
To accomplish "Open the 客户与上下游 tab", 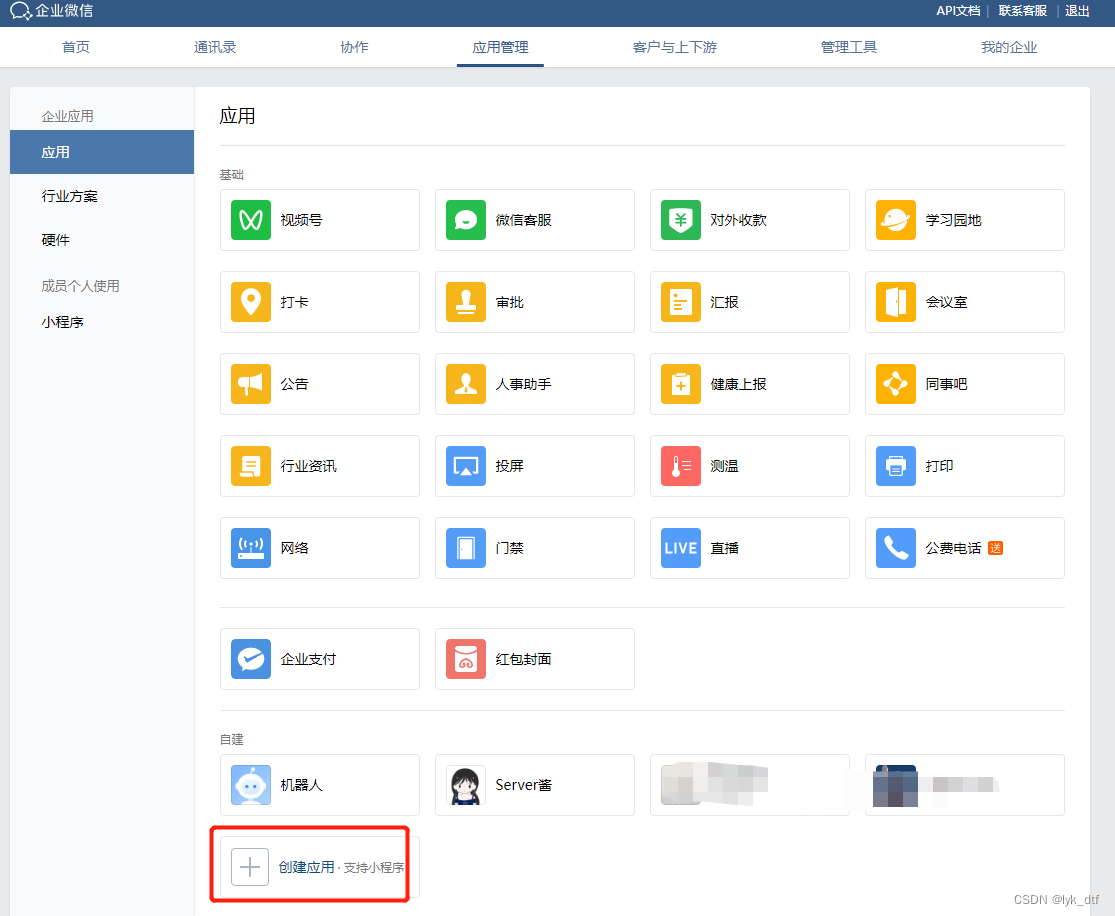I will [675, 48].
